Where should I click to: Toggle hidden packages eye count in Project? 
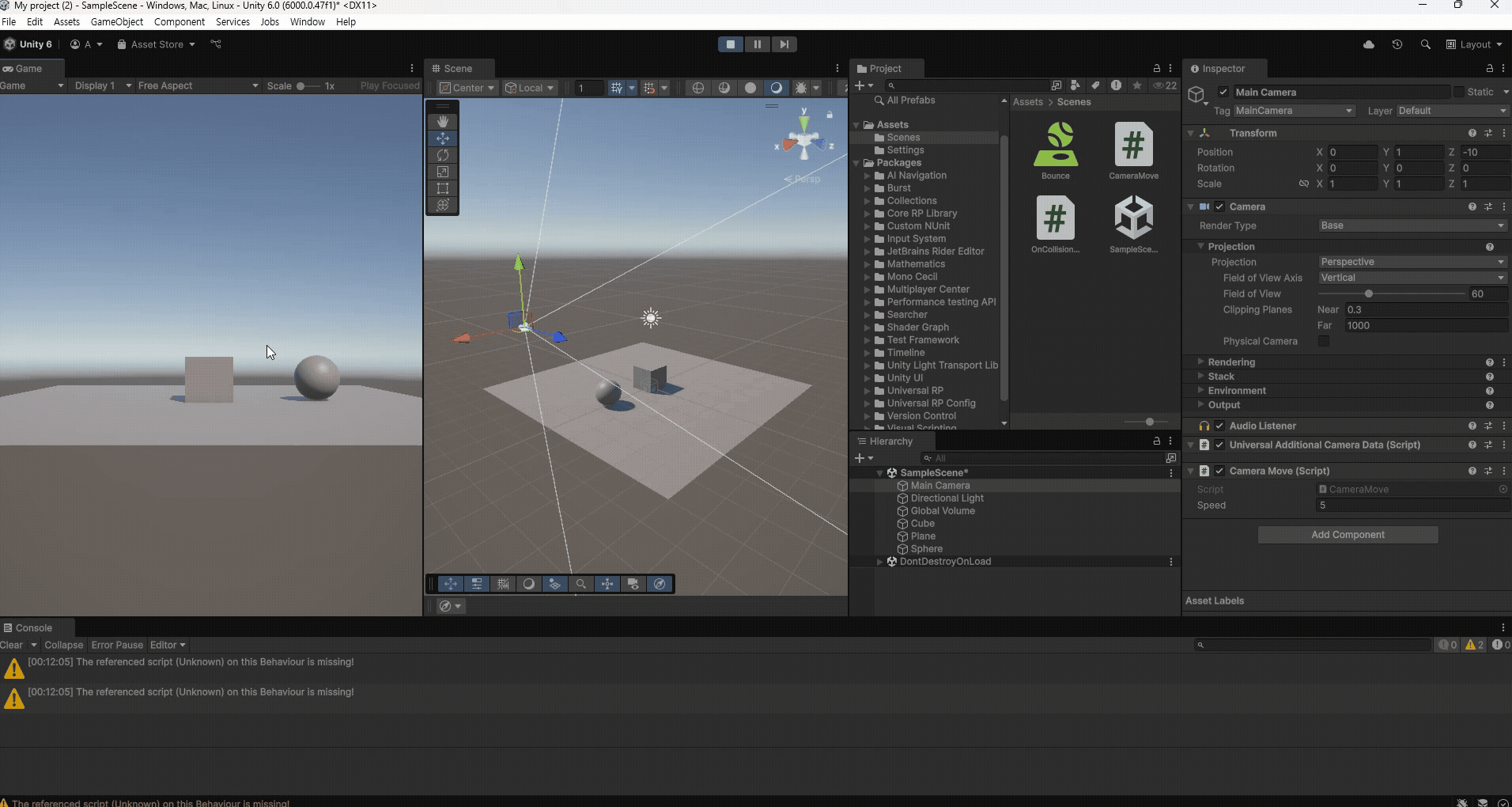tap(1165, 85)
